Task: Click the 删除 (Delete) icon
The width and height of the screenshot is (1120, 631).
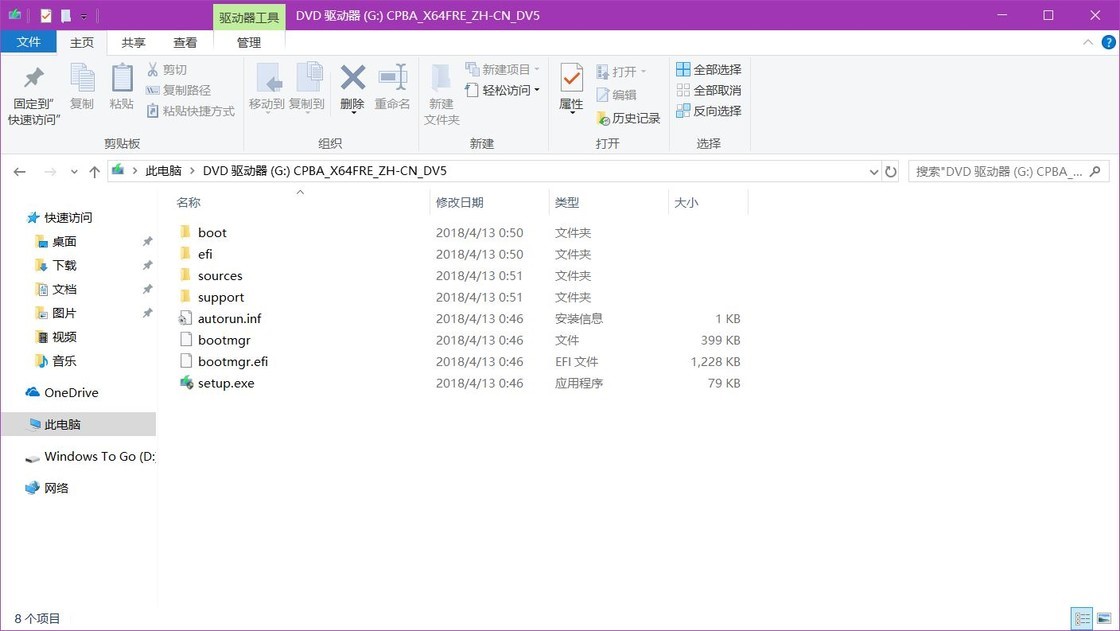Action: click(x=353, y=89)
